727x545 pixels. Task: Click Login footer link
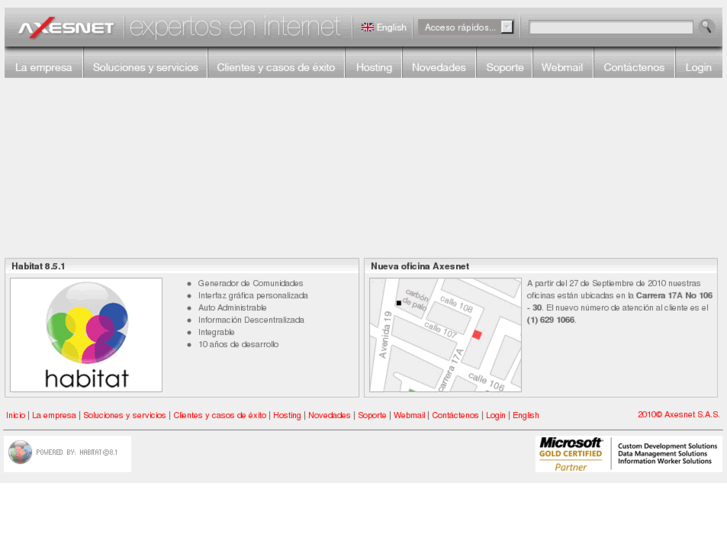(x=496, y=415)
